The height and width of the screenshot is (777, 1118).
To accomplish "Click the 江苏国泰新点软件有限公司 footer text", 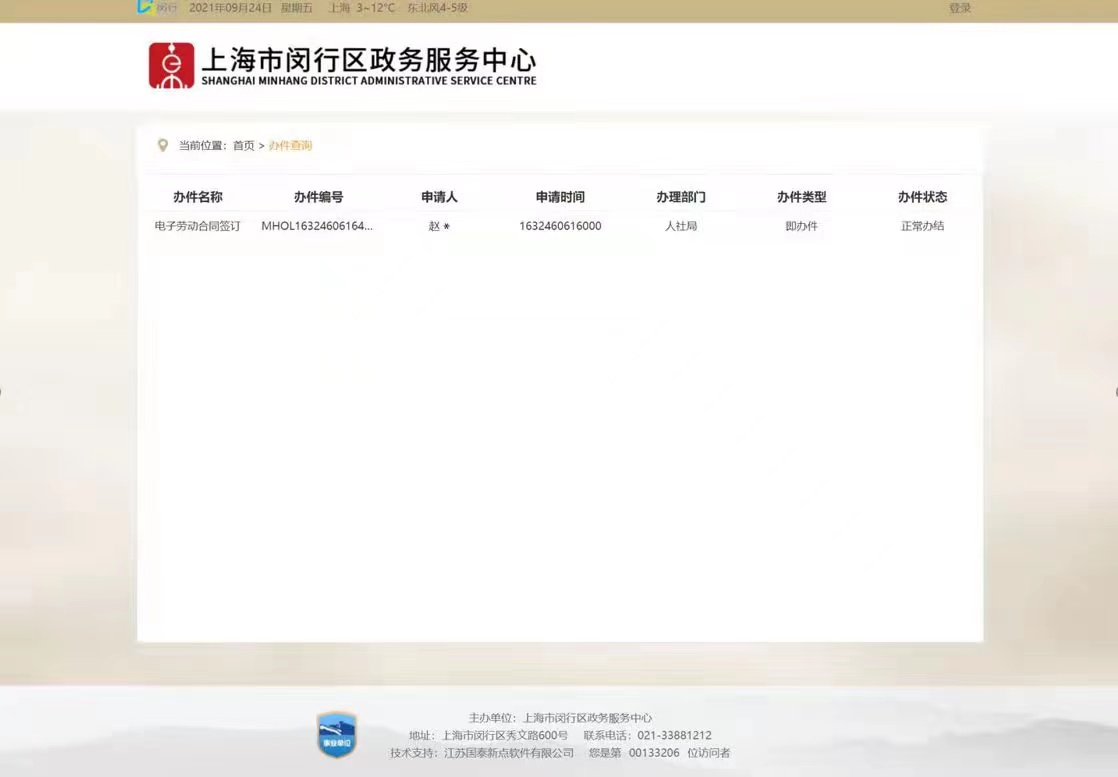I will tap(509, 753).
